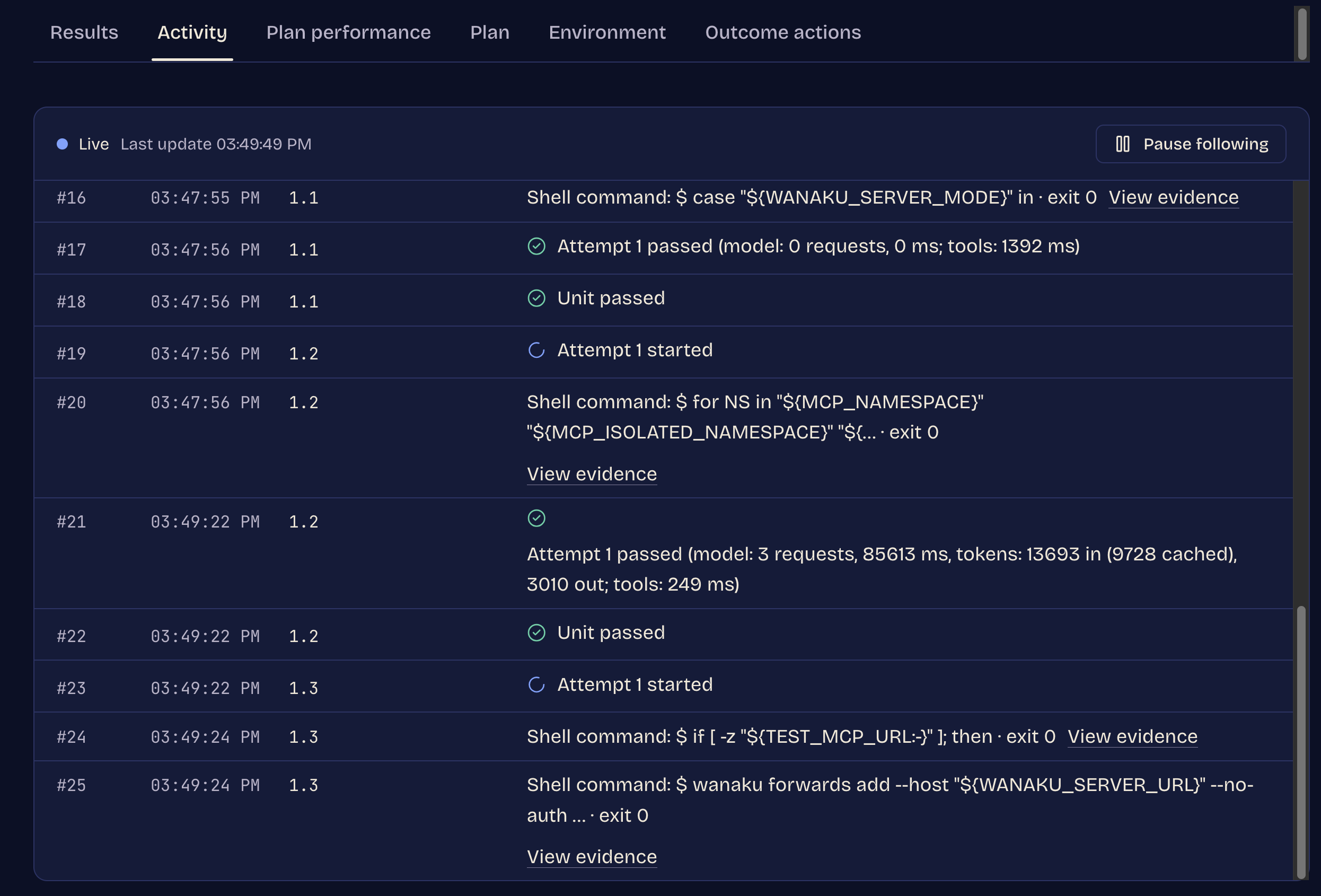This screenshot has width=1321, height=896.
Task: View evidence for event #20
Action: click(x=592, y=474)
